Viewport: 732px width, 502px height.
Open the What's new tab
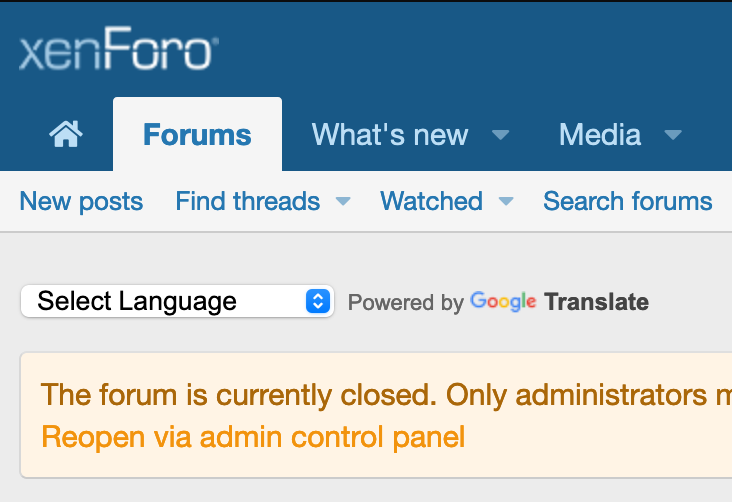click(390, 135)
